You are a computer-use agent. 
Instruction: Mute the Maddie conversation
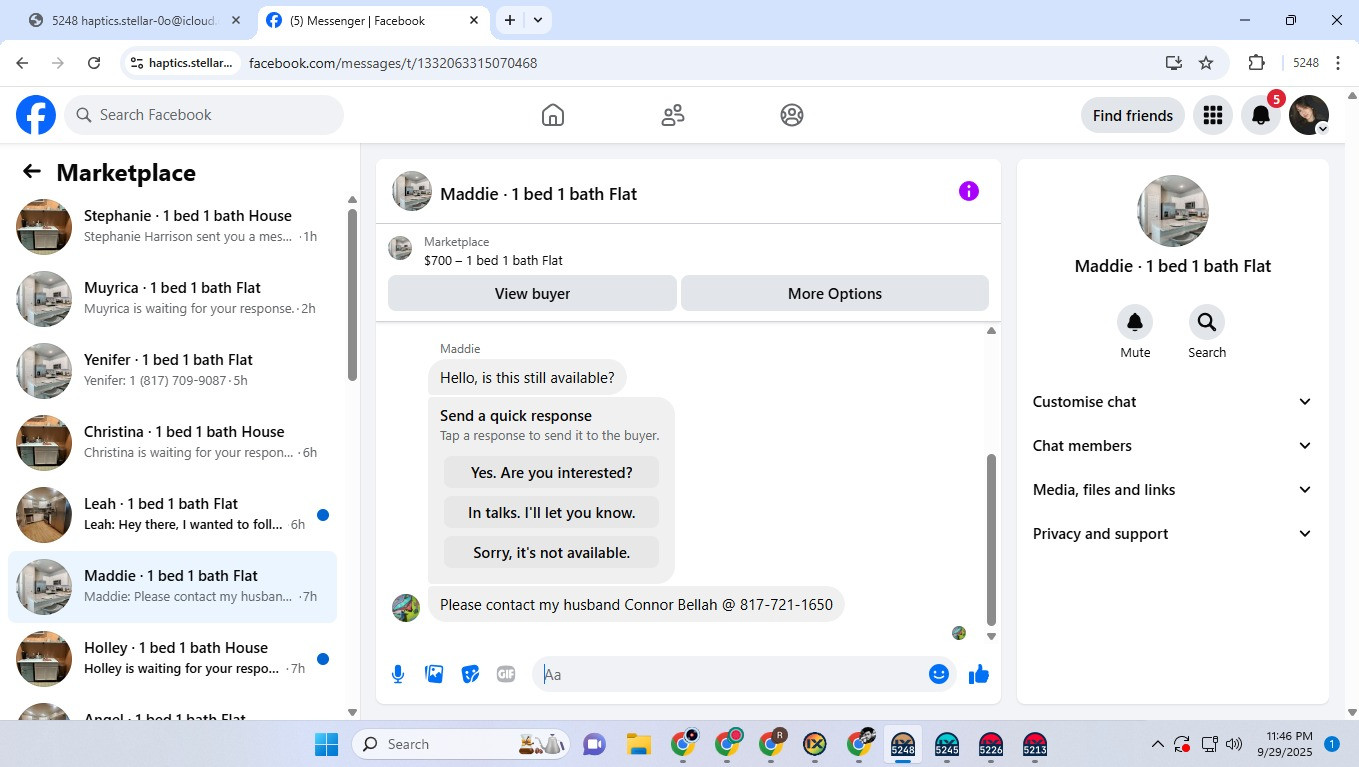point(1135,322)
